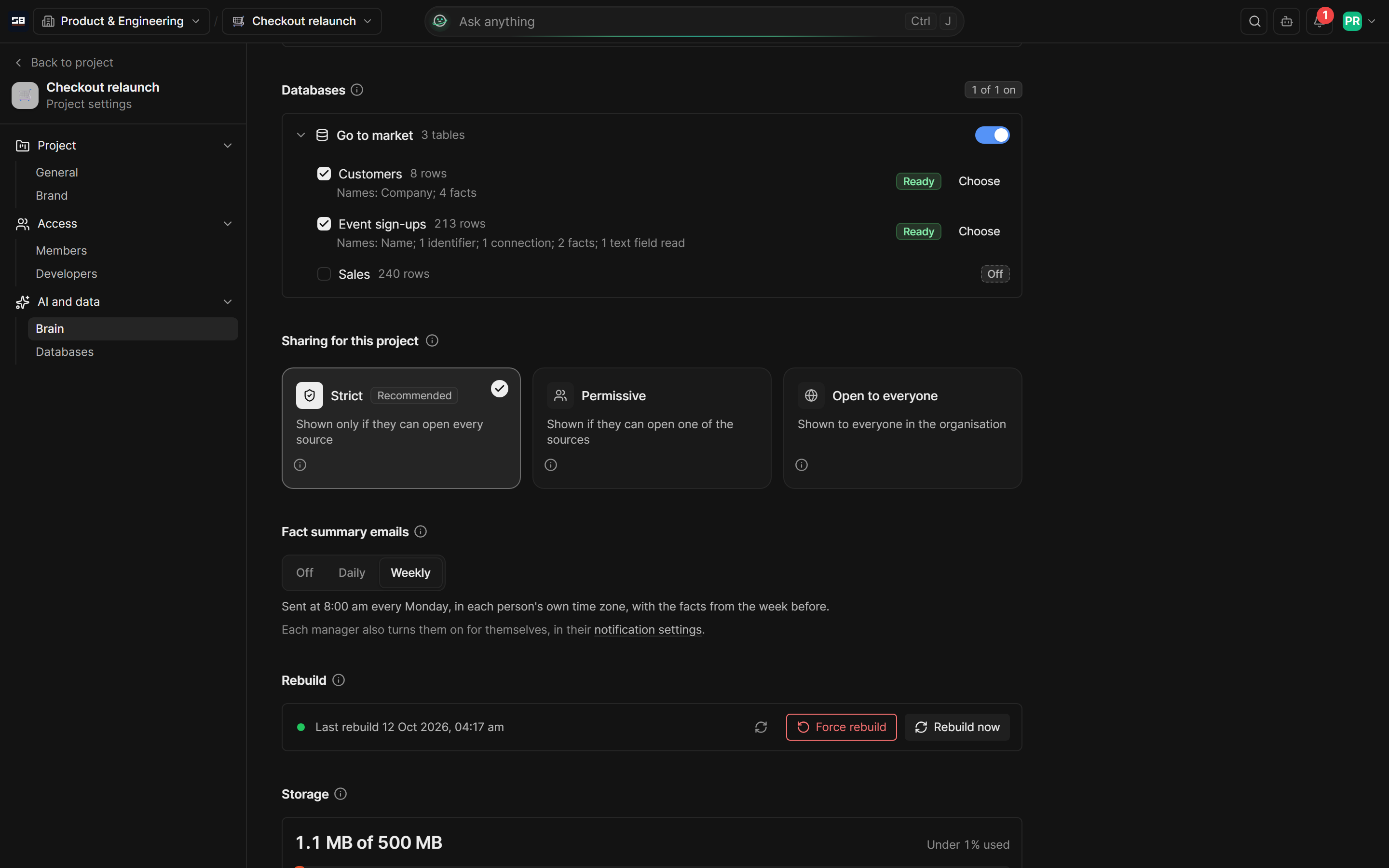
Task: Select the Permissive sharing option
Action: tap(652, 428)
